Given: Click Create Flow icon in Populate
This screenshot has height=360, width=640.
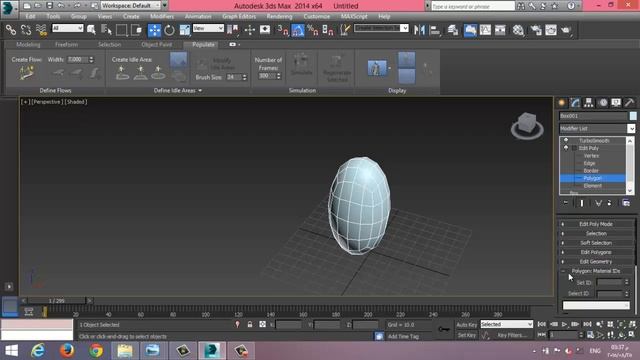Looking at the screenshot, I should tap(26, 73).
